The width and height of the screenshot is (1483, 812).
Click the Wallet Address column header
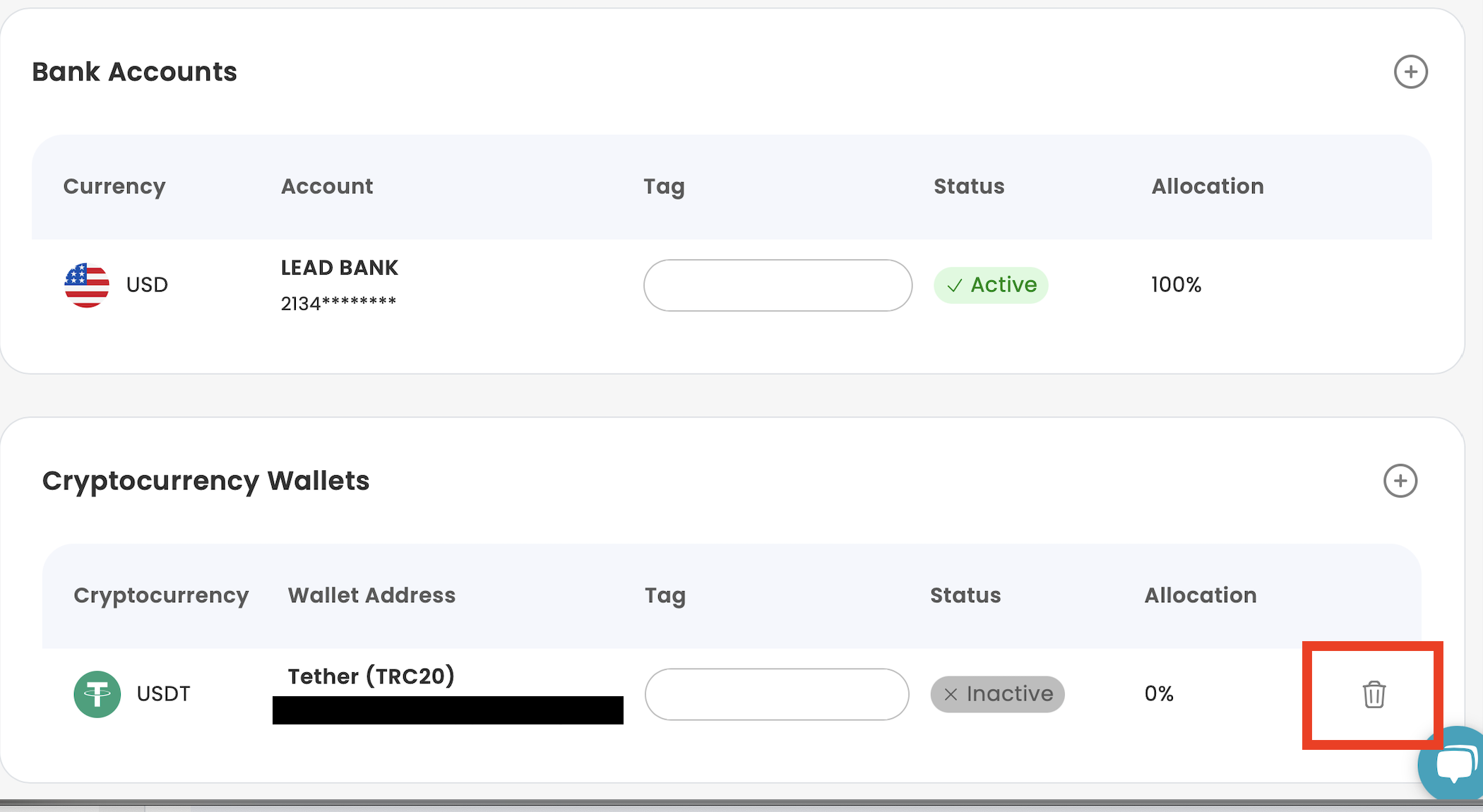point(371,595)
